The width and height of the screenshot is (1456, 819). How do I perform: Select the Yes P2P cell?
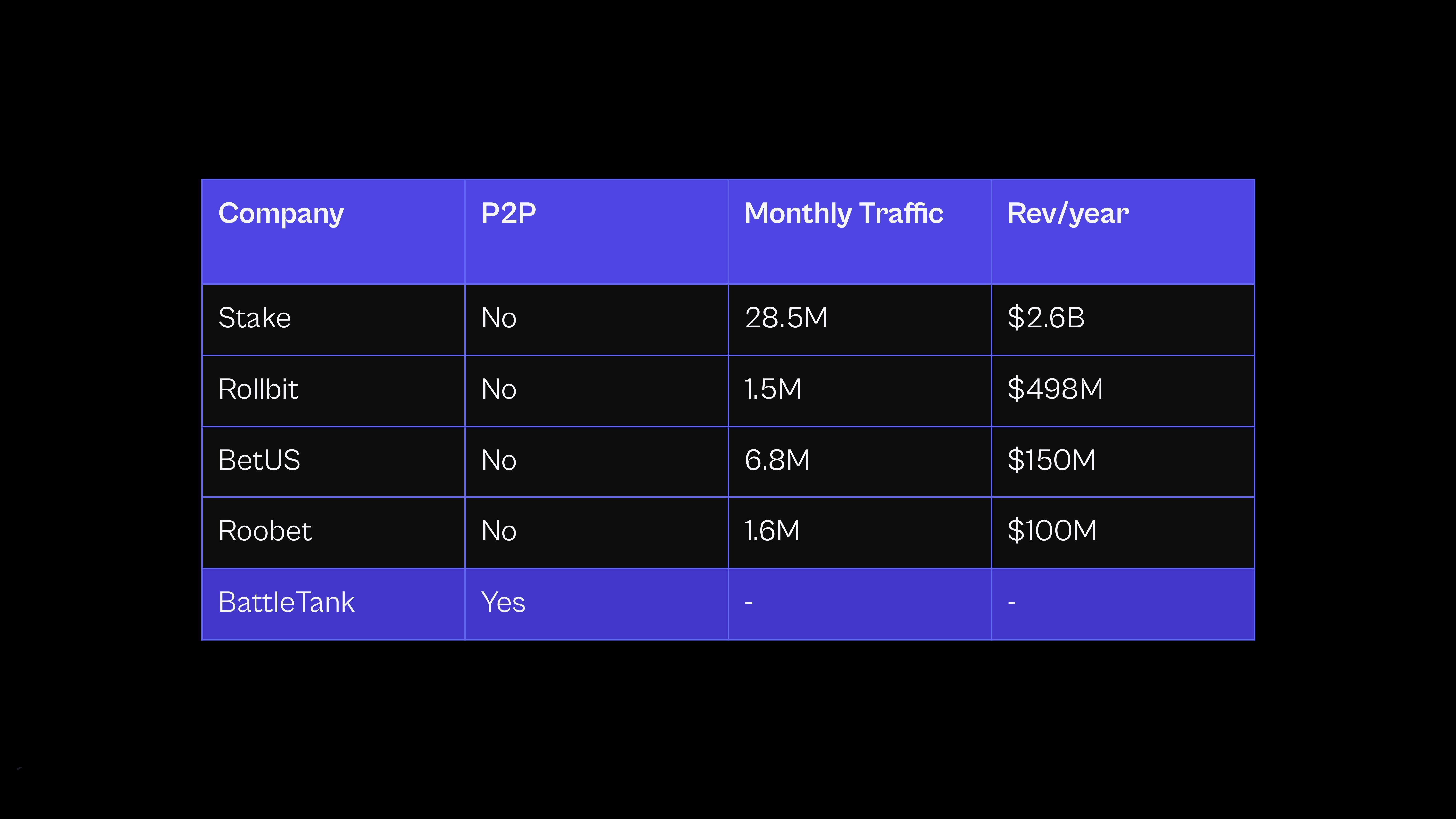pos(503,603)
